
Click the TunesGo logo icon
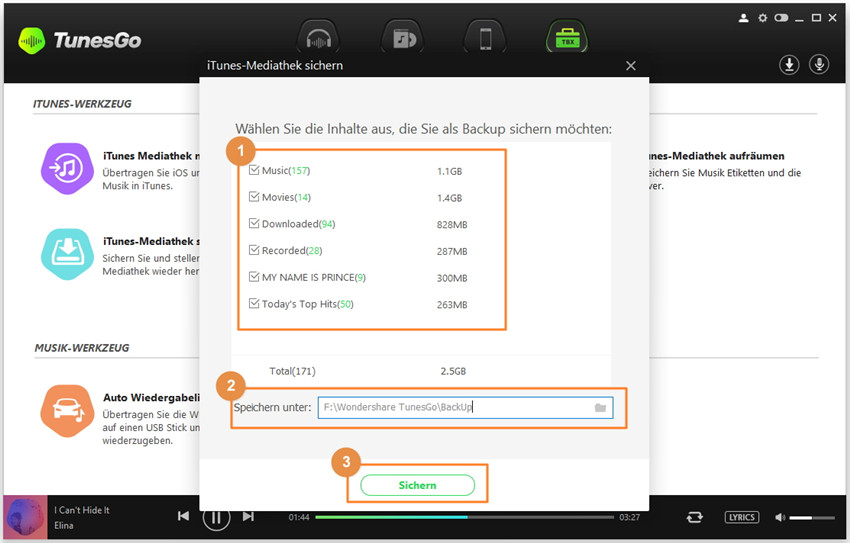(31, 41)
